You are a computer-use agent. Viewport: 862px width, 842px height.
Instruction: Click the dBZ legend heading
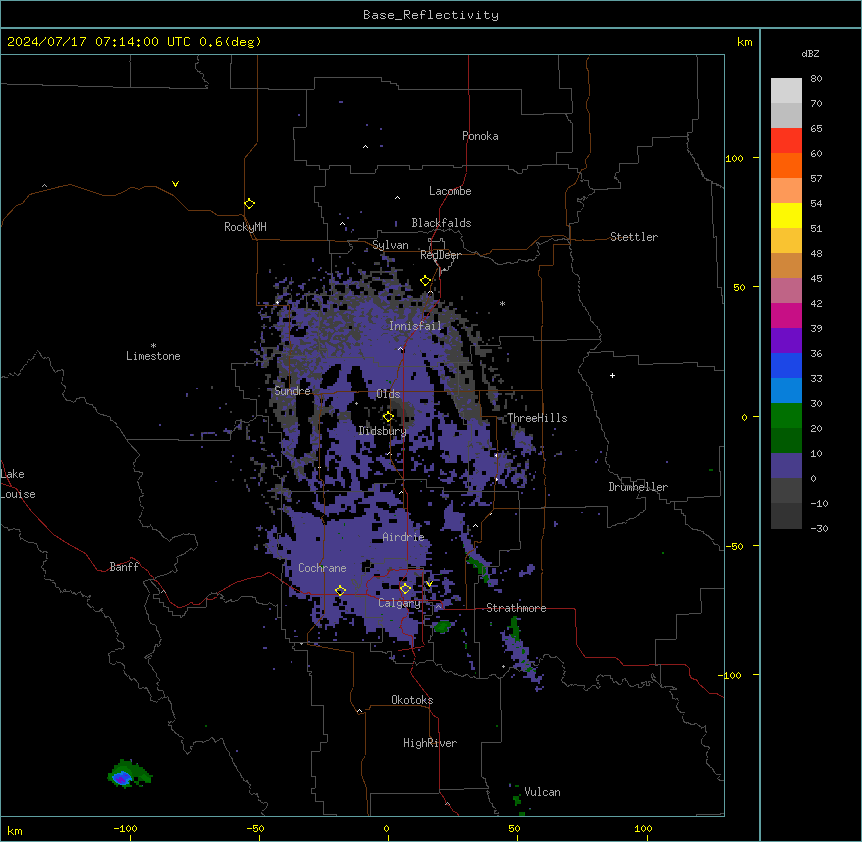coord(810,54)
